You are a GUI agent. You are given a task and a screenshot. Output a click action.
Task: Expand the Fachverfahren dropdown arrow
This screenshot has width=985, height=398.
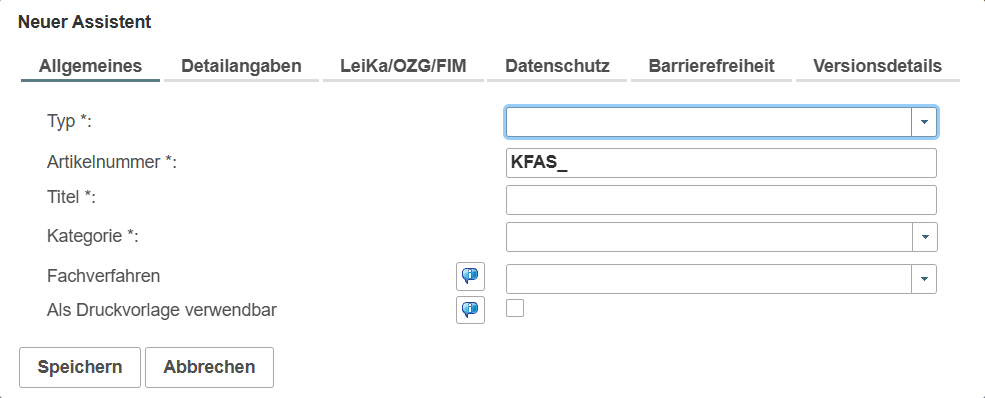924,279
